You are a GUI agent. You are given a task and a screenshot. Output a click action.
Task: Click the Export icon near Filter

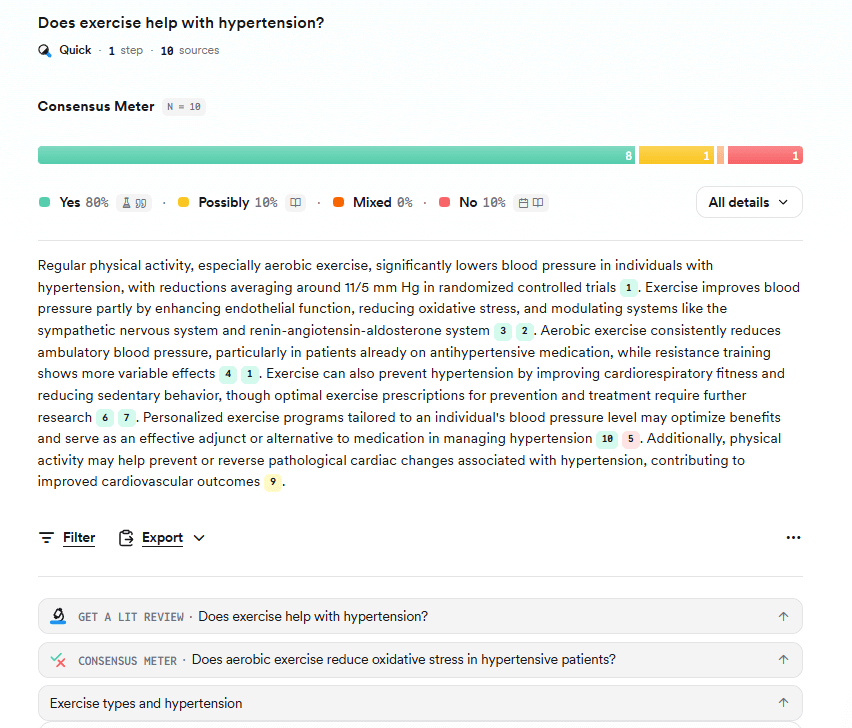point(124,537)
